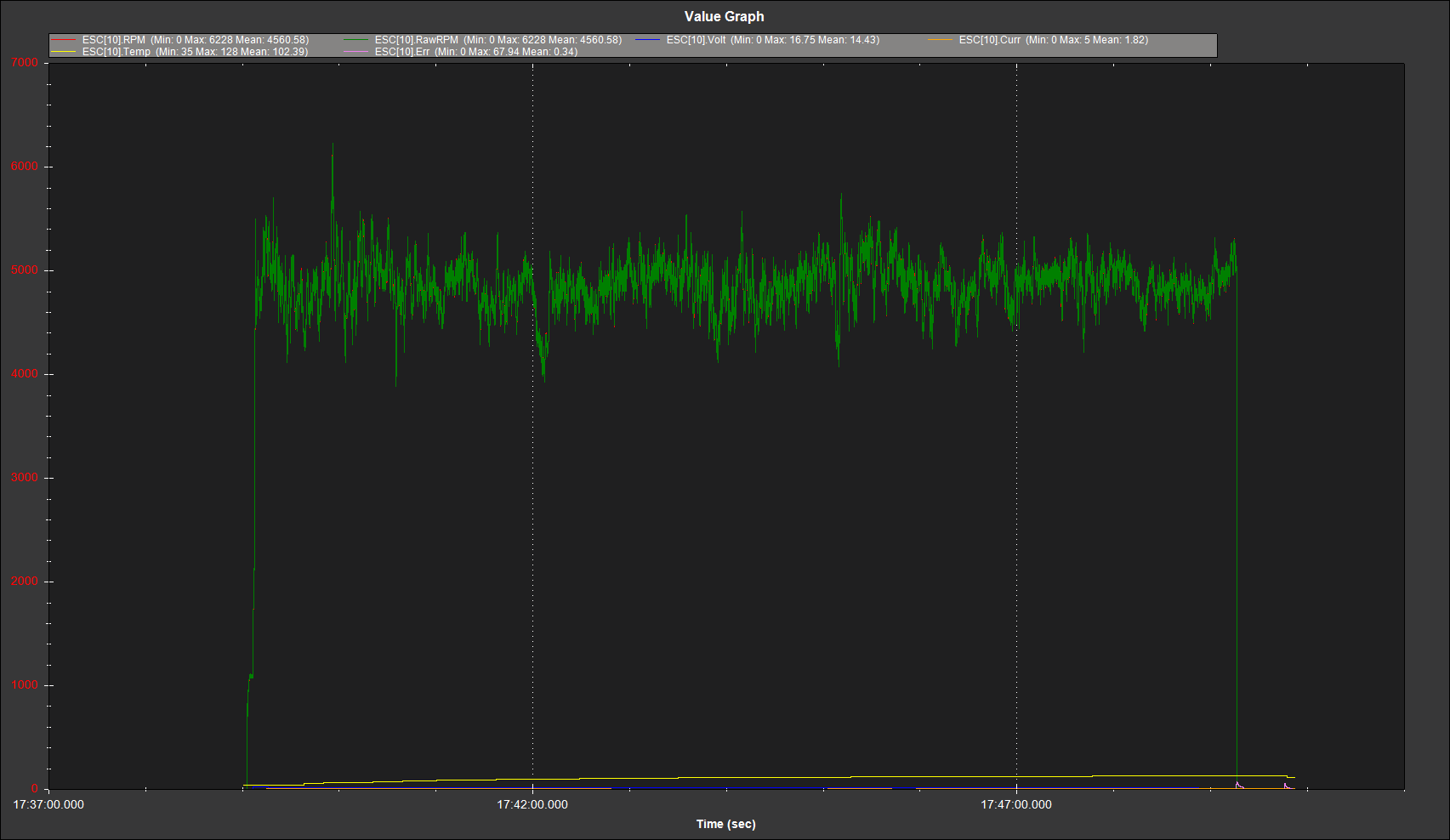Click the Value Graph title
Viewport: 1450px width, 840px height.
(x=725, y=16)
